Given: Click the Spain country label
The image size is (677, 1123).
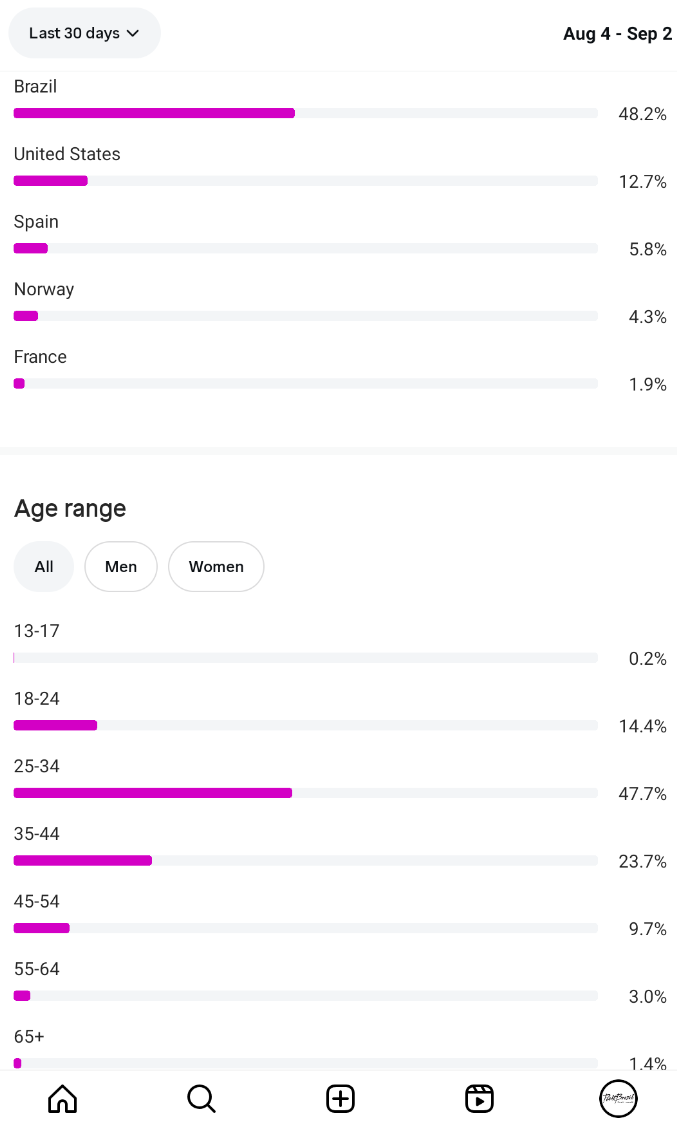Looking at the screenshot, I should (36, 222).
